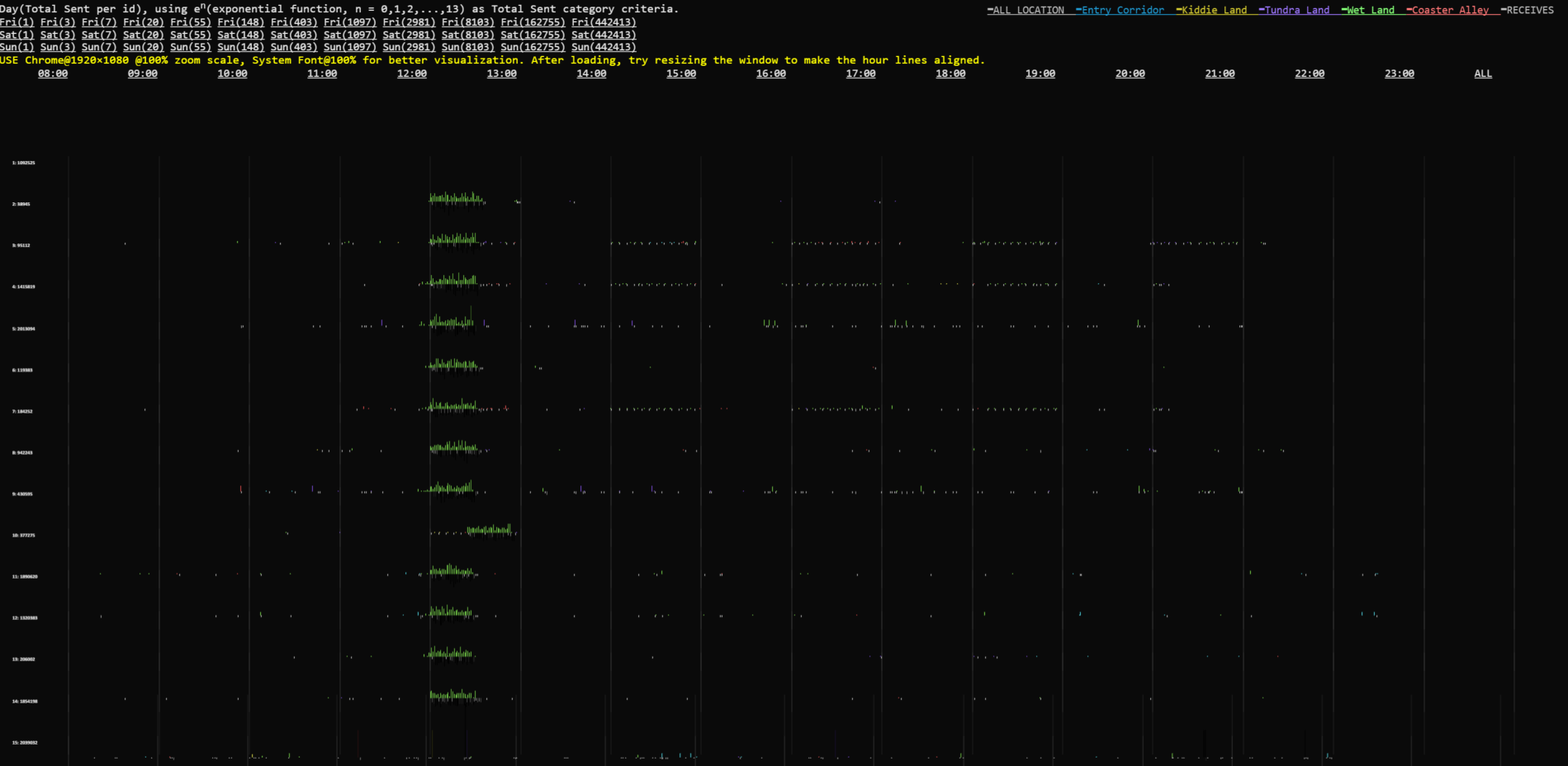Open the Sat(2981) link

point(409,35)
